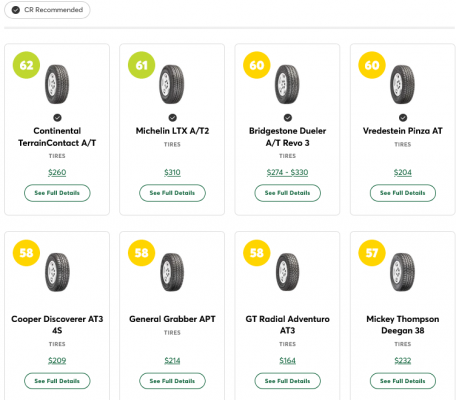The width and height of the screenshot is (456, 400).
Task: Open the Bridgestone Dueler A/T Revo 3 title
Action: [x=287, y=137]
